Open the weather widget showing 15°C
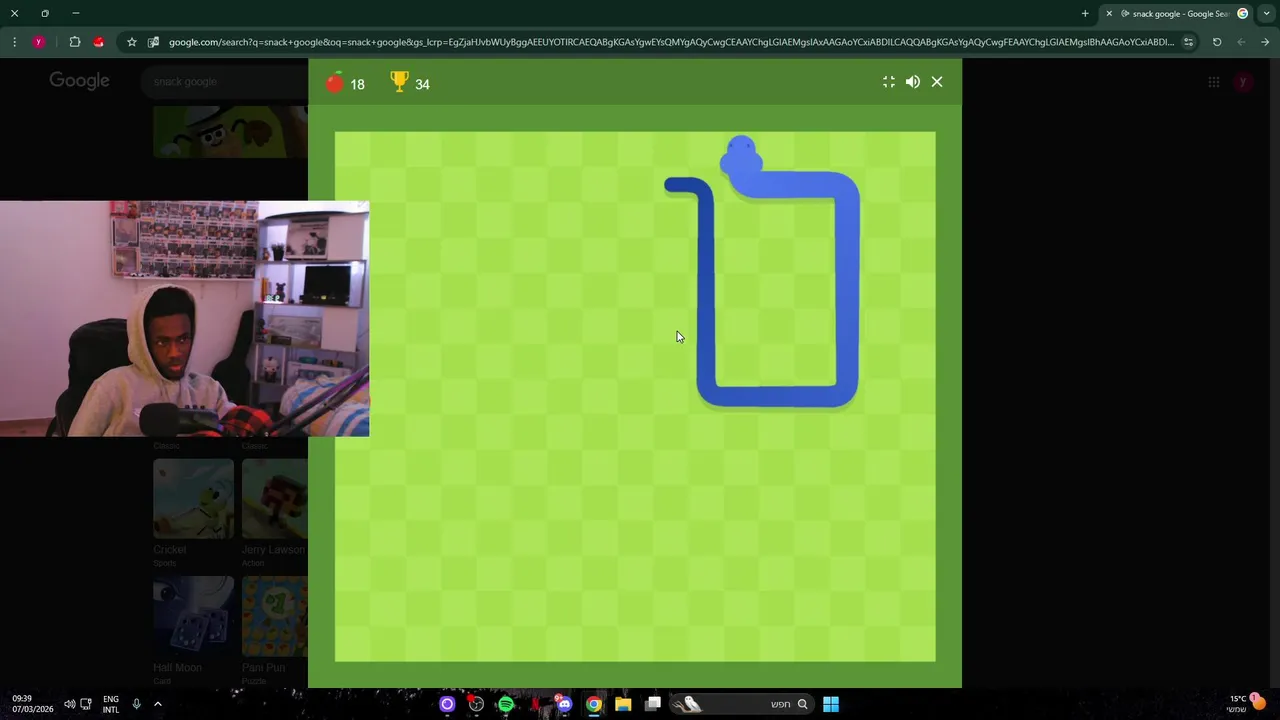Image resolution: width=1280 pixels, height=720 pixels. pyautogui.click(x=1247, y=703)
